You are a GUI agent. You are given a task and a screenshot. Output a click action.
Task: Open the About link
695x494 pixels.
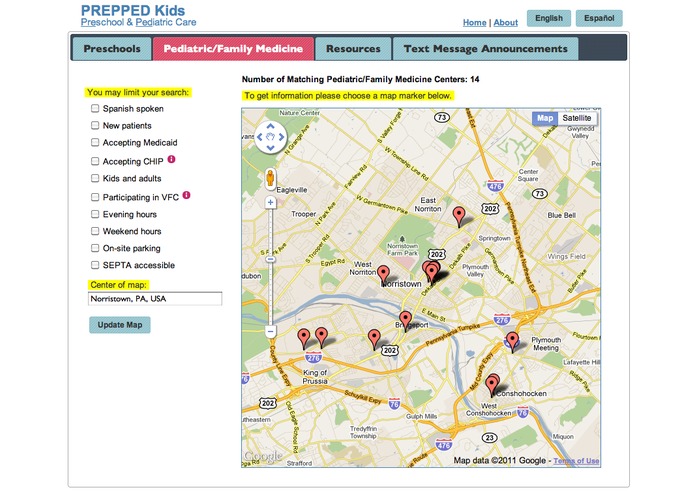pos(506,23)
